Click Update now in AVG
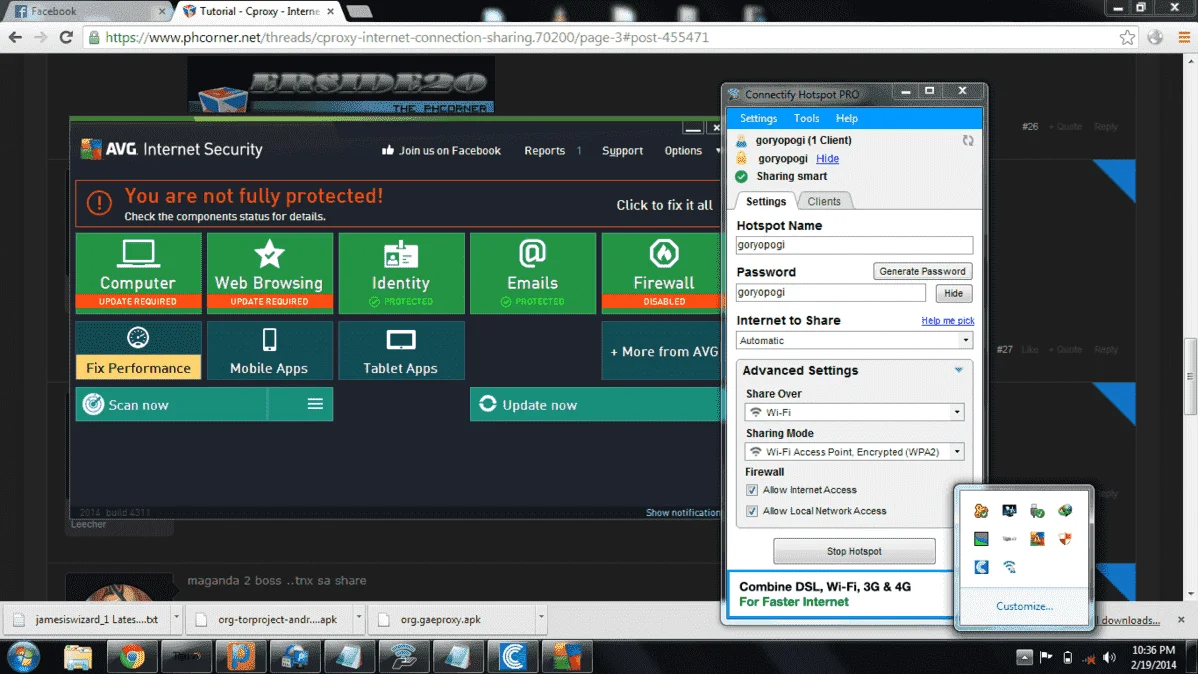This screenshot has width=1198, height=674. 596,404
